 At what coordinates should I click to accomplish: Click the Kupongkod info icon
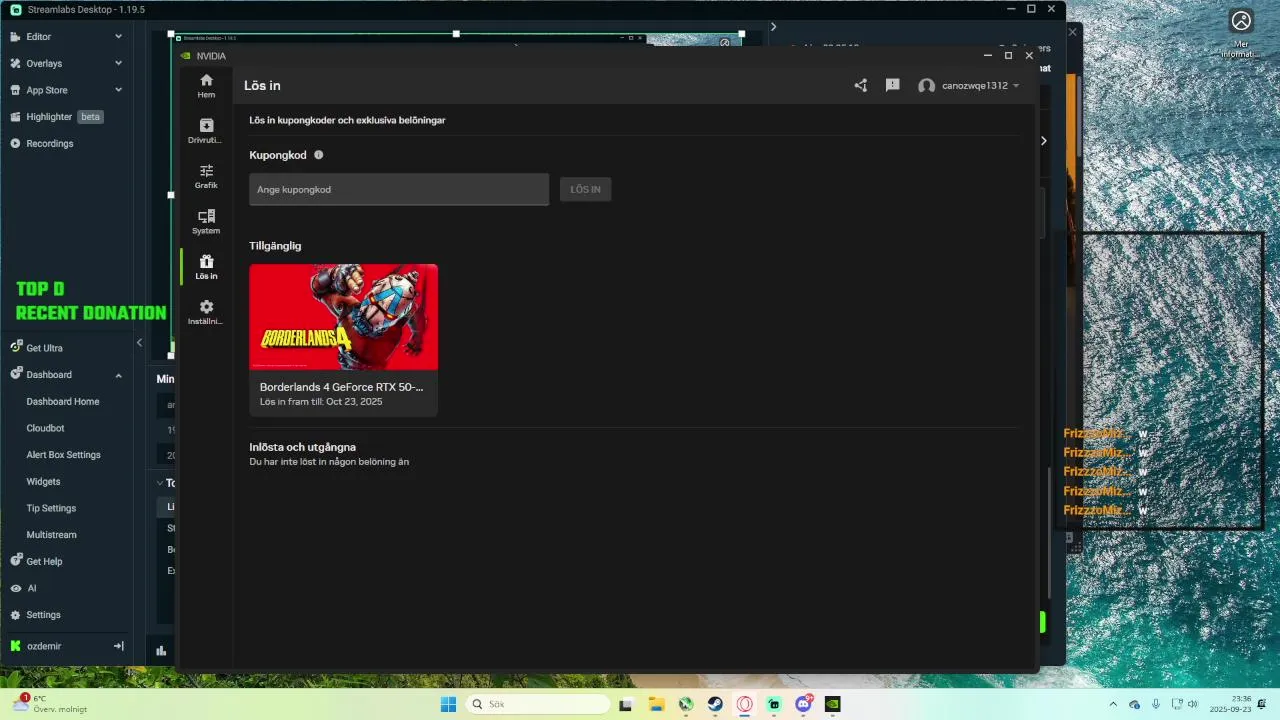click(x=319, y=155)
